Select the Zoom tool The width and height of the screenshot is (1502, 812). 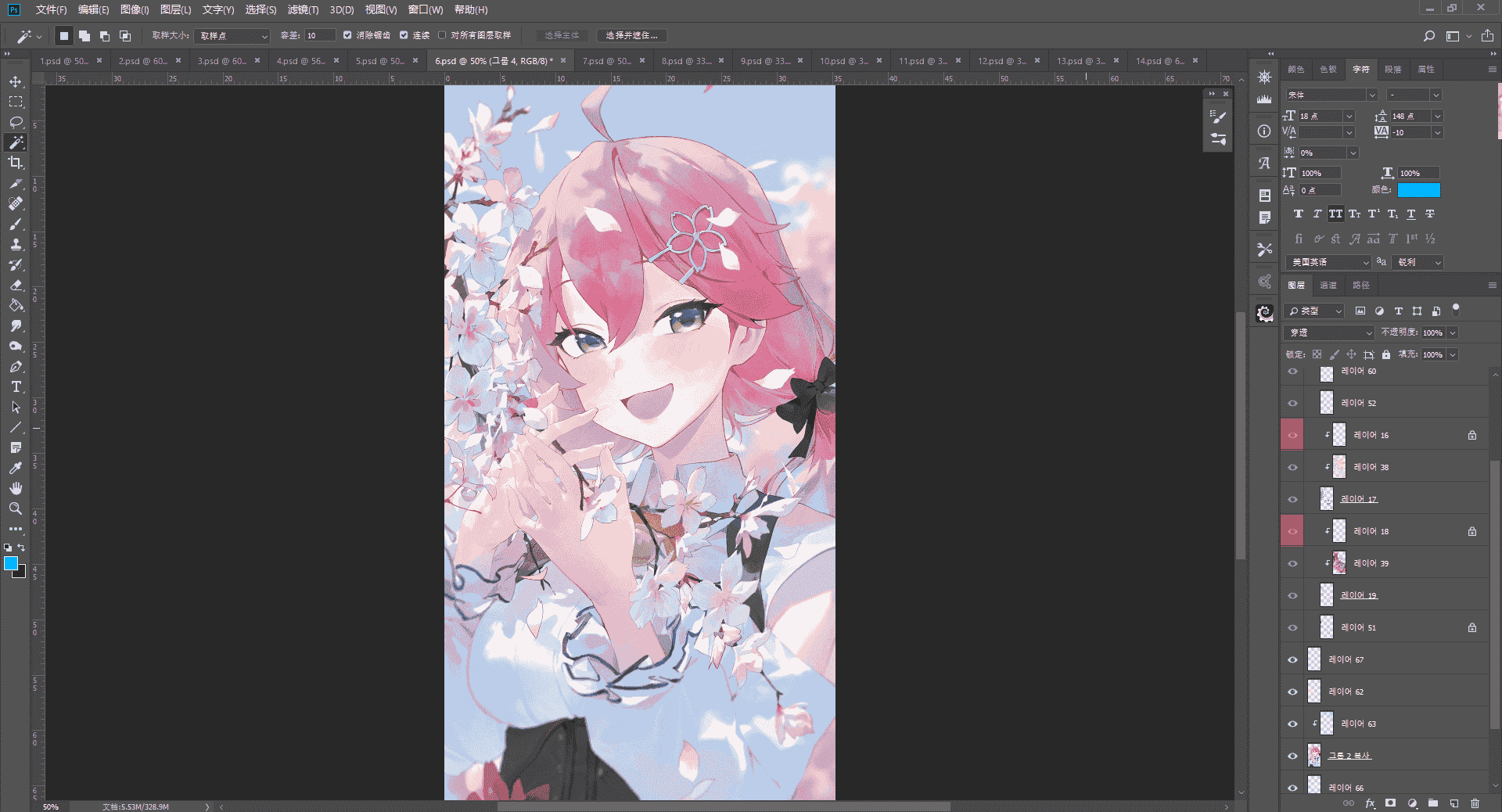pyautogui.click(x=16, y=508)
